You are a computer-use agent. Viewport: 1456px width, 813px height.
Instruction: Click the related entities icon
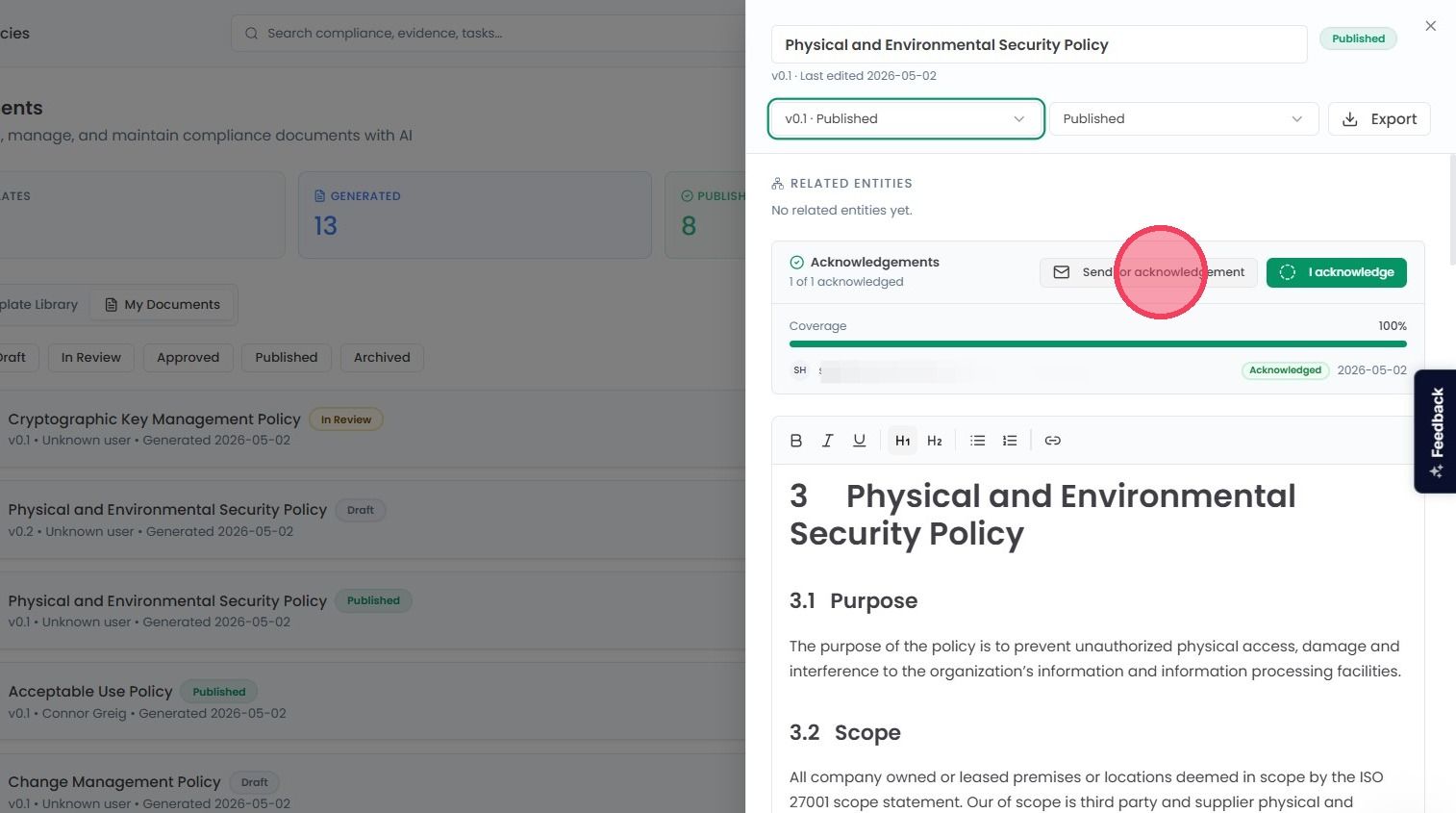click(x=778, y=184)
